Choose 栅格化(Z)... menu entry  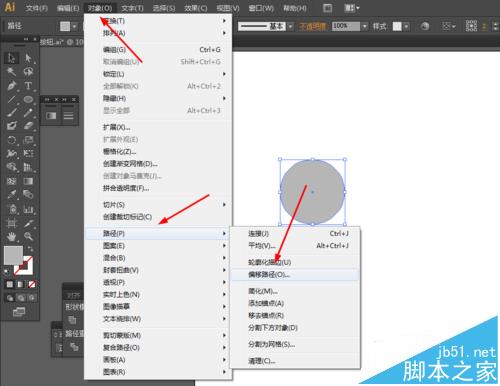(x=158, y=152)
